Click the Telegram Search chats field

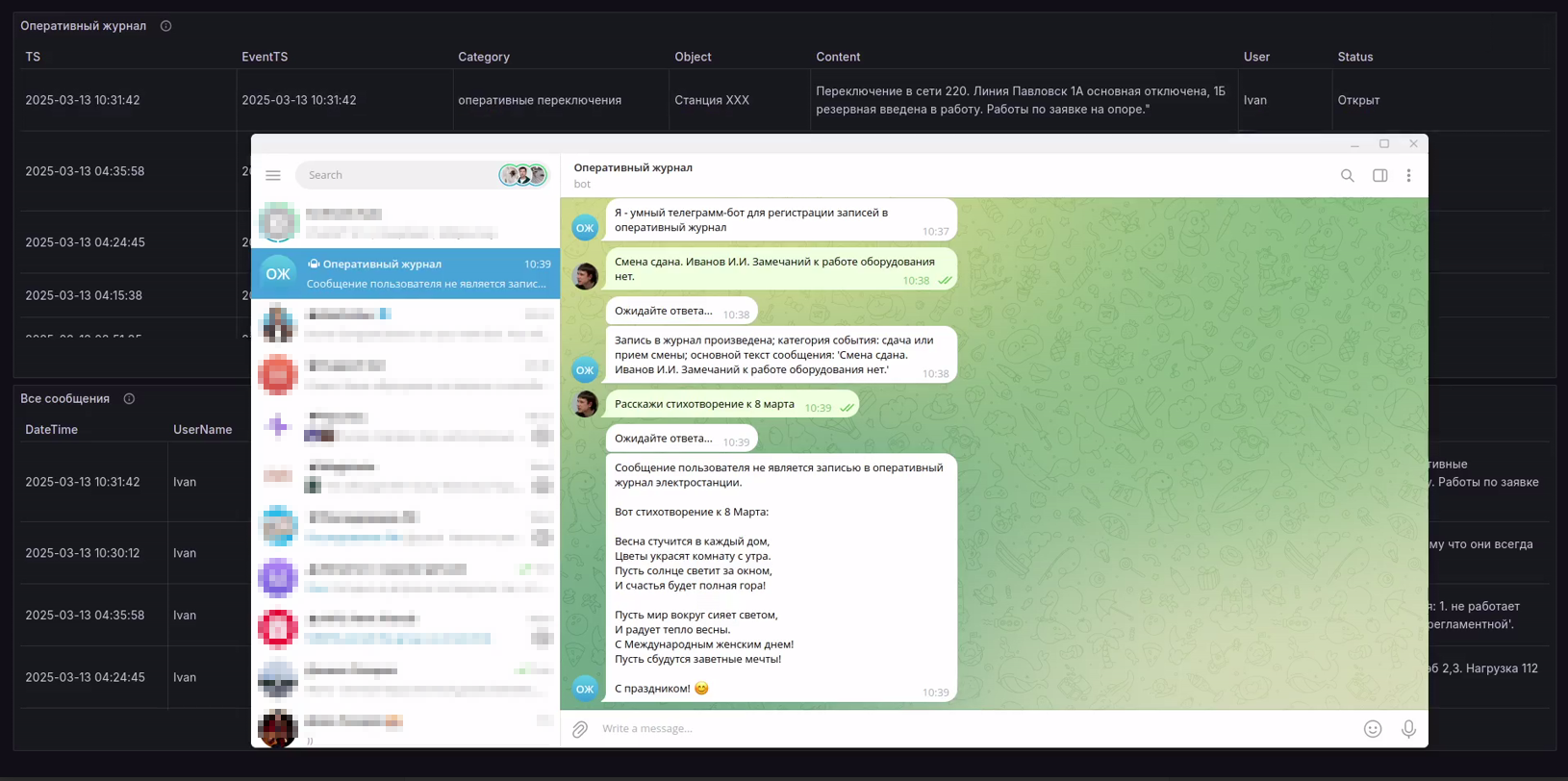pyautogui.click(x=394, y=175)
